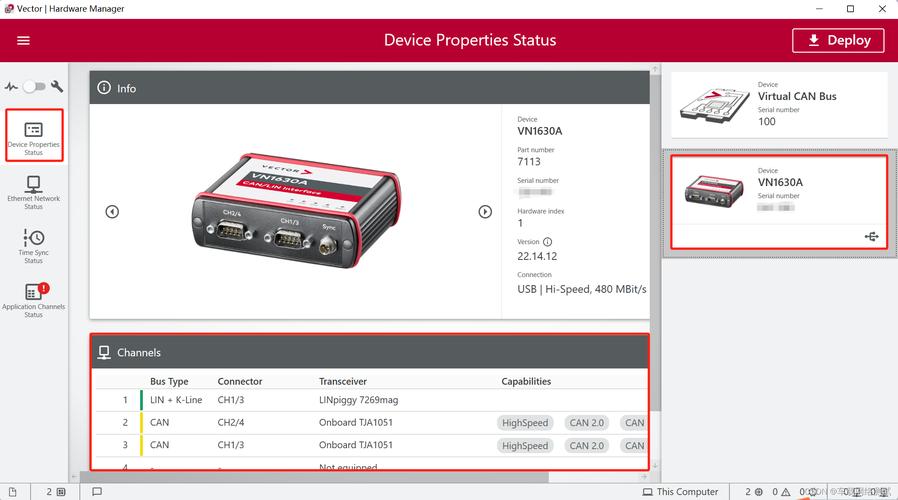Click the pulse status mode icon

tap(12, 87)
